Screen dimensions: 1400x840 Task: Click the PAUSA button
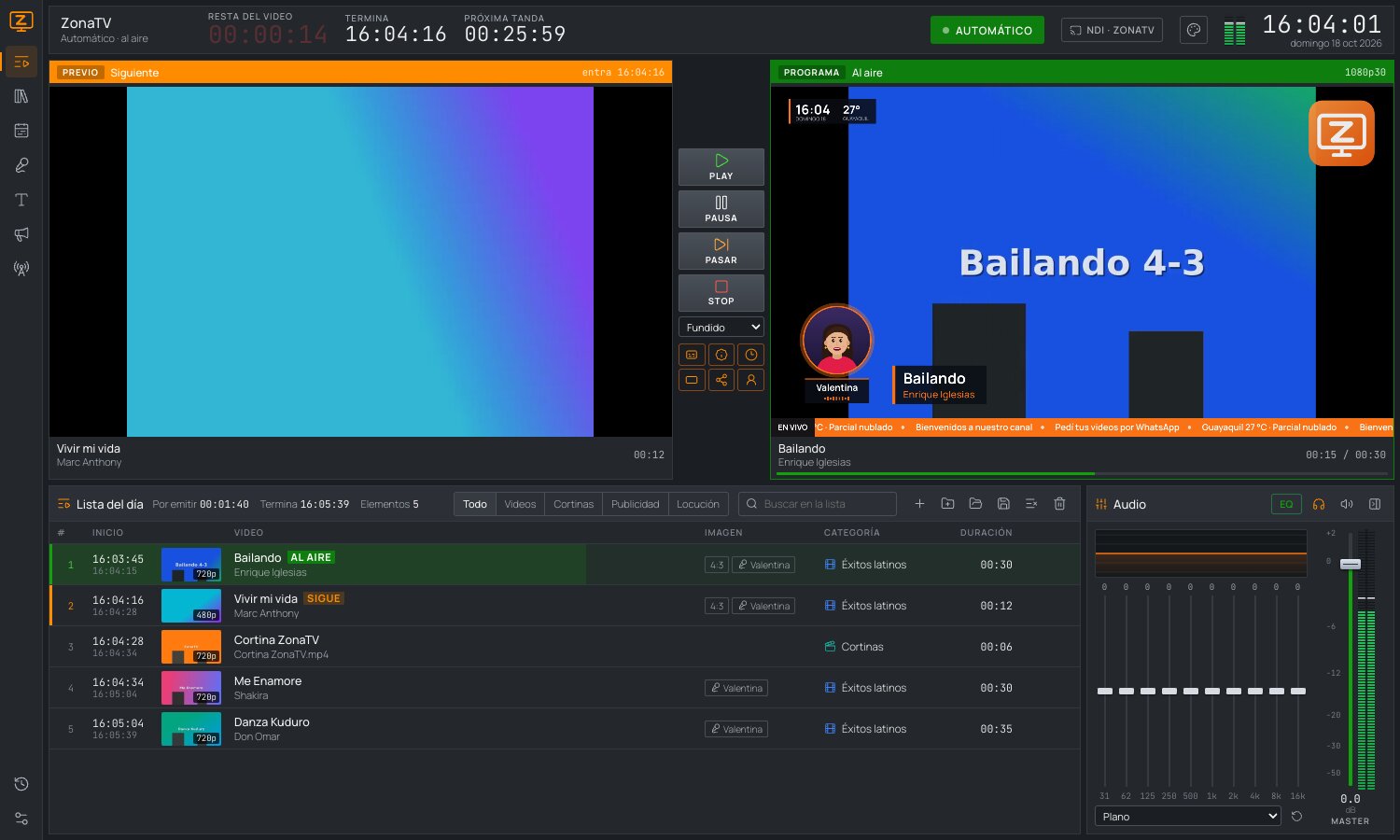click(721, 209)
